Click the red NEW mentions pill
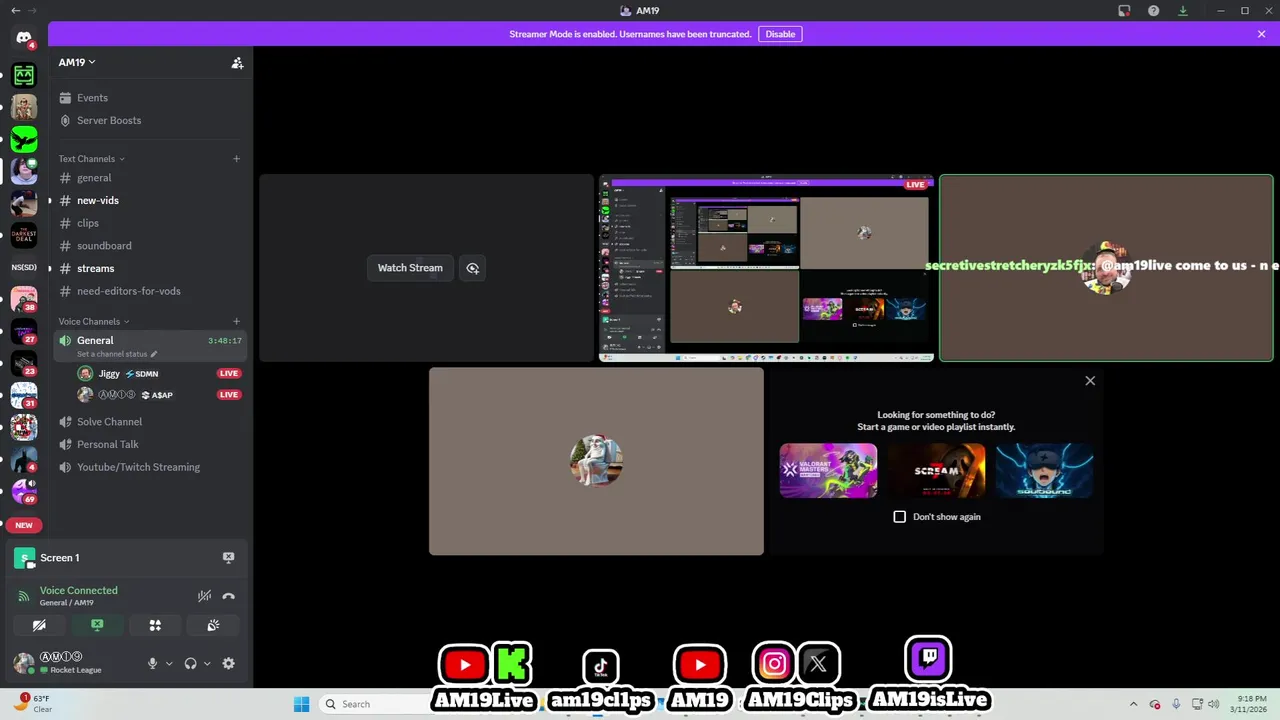 [24, 525]
